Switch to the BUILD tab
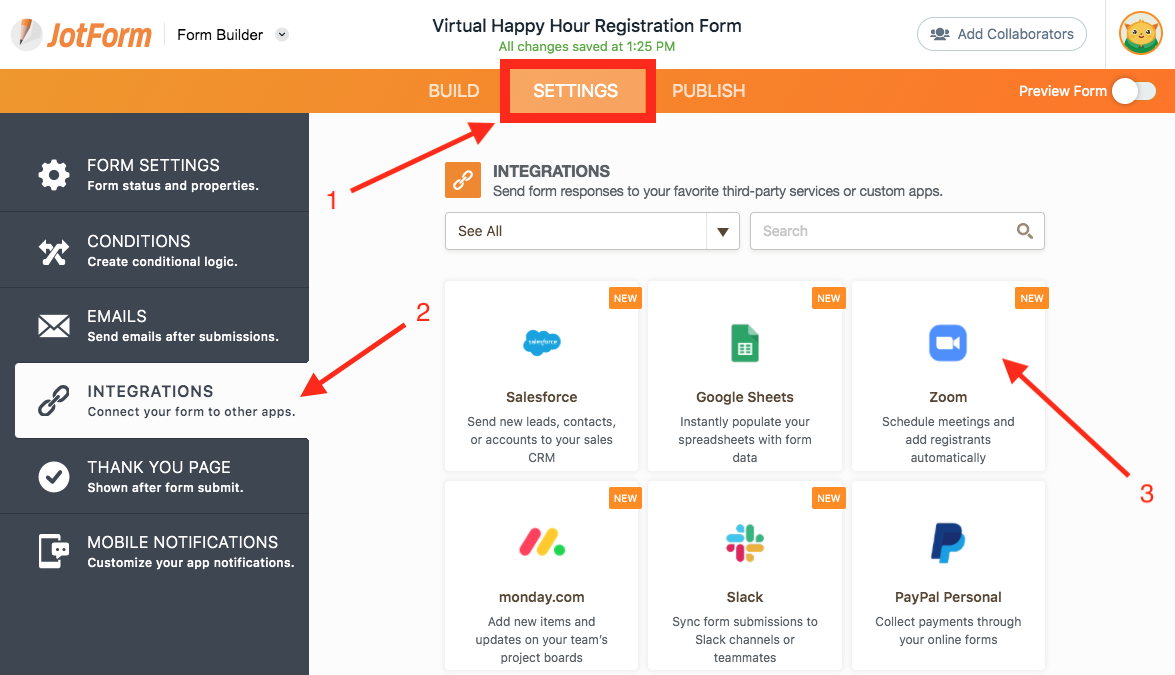 pos(453,91)
